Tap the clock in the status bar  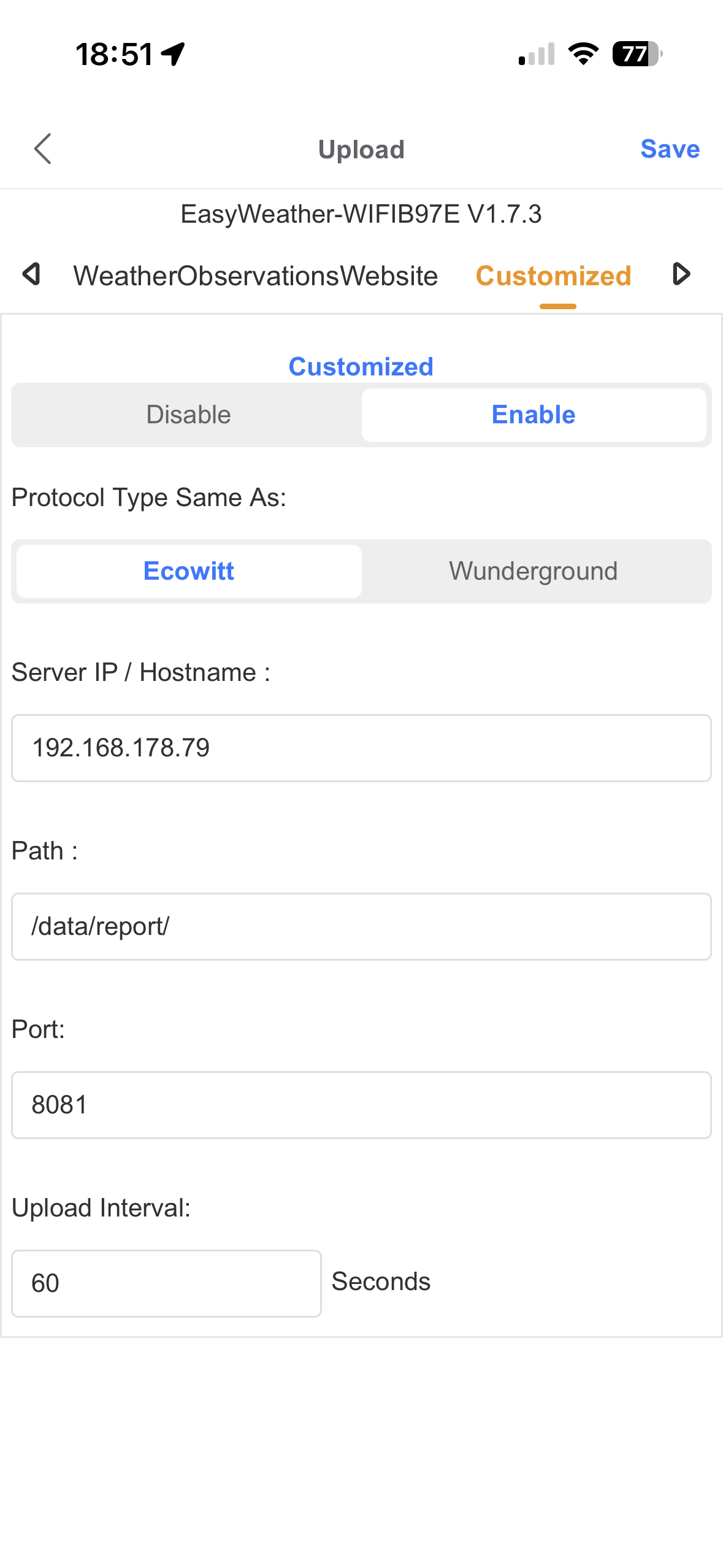(x=115, y=54)
